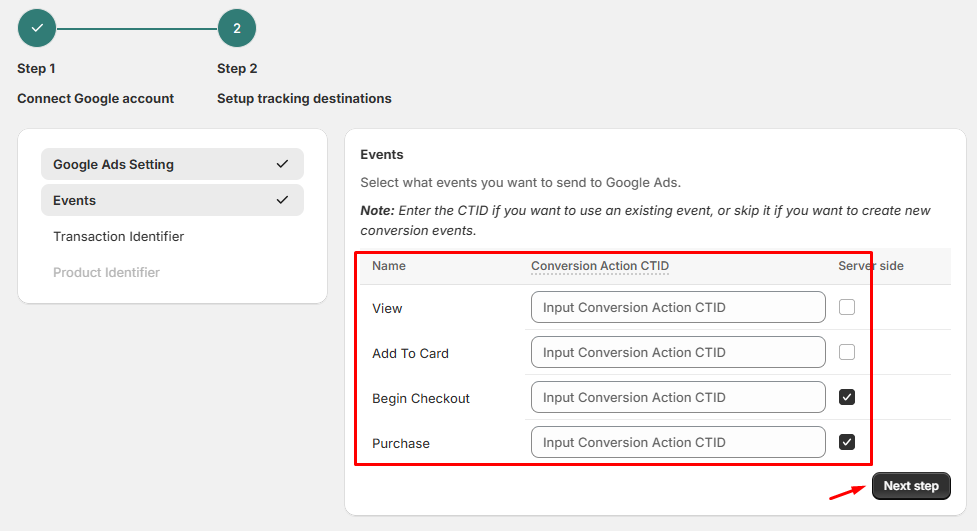This screenshot has width=977, height=531.
Task: Click the Name column header
Action: tap(389, 266)
